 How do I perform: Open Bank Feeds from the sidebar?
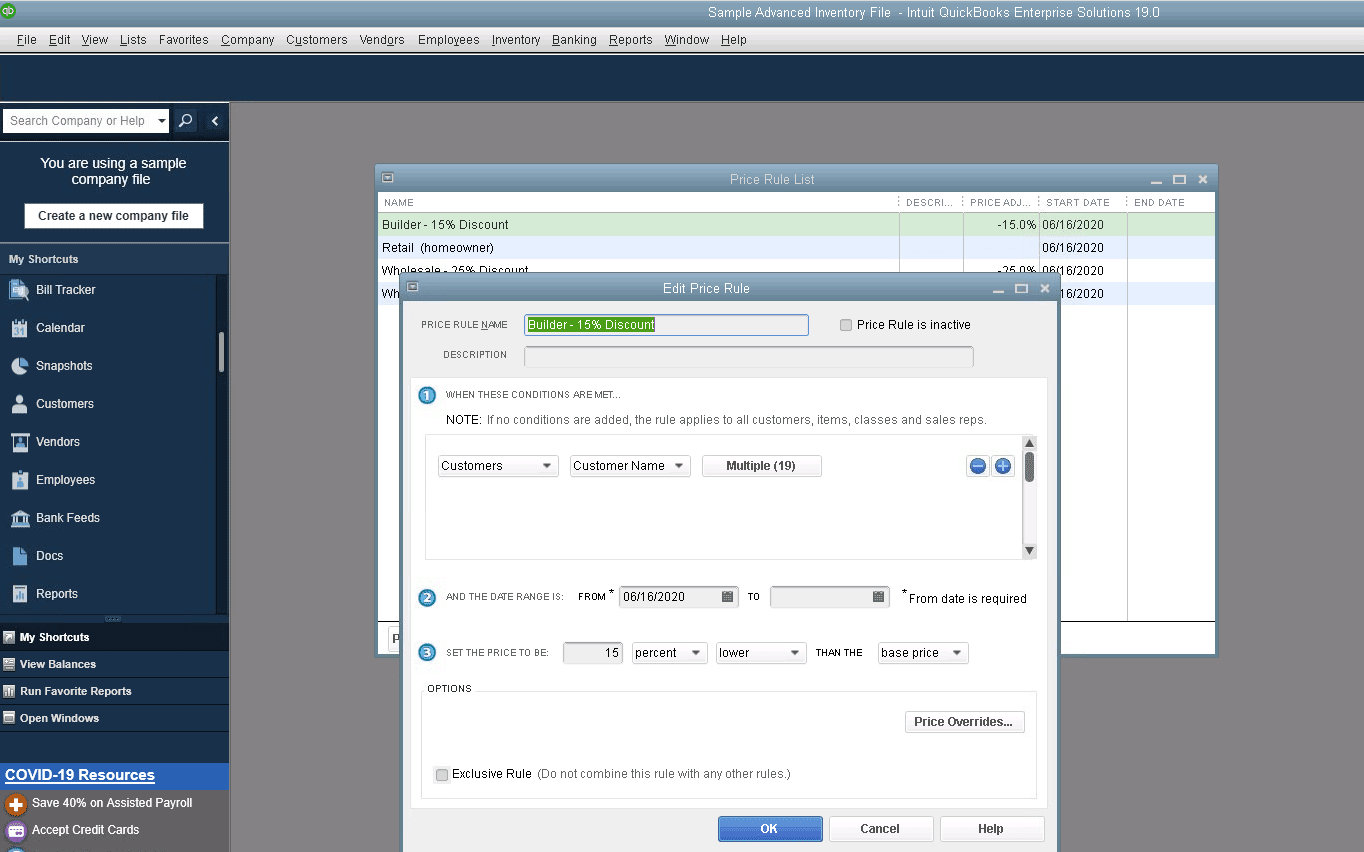coord(74,517)
